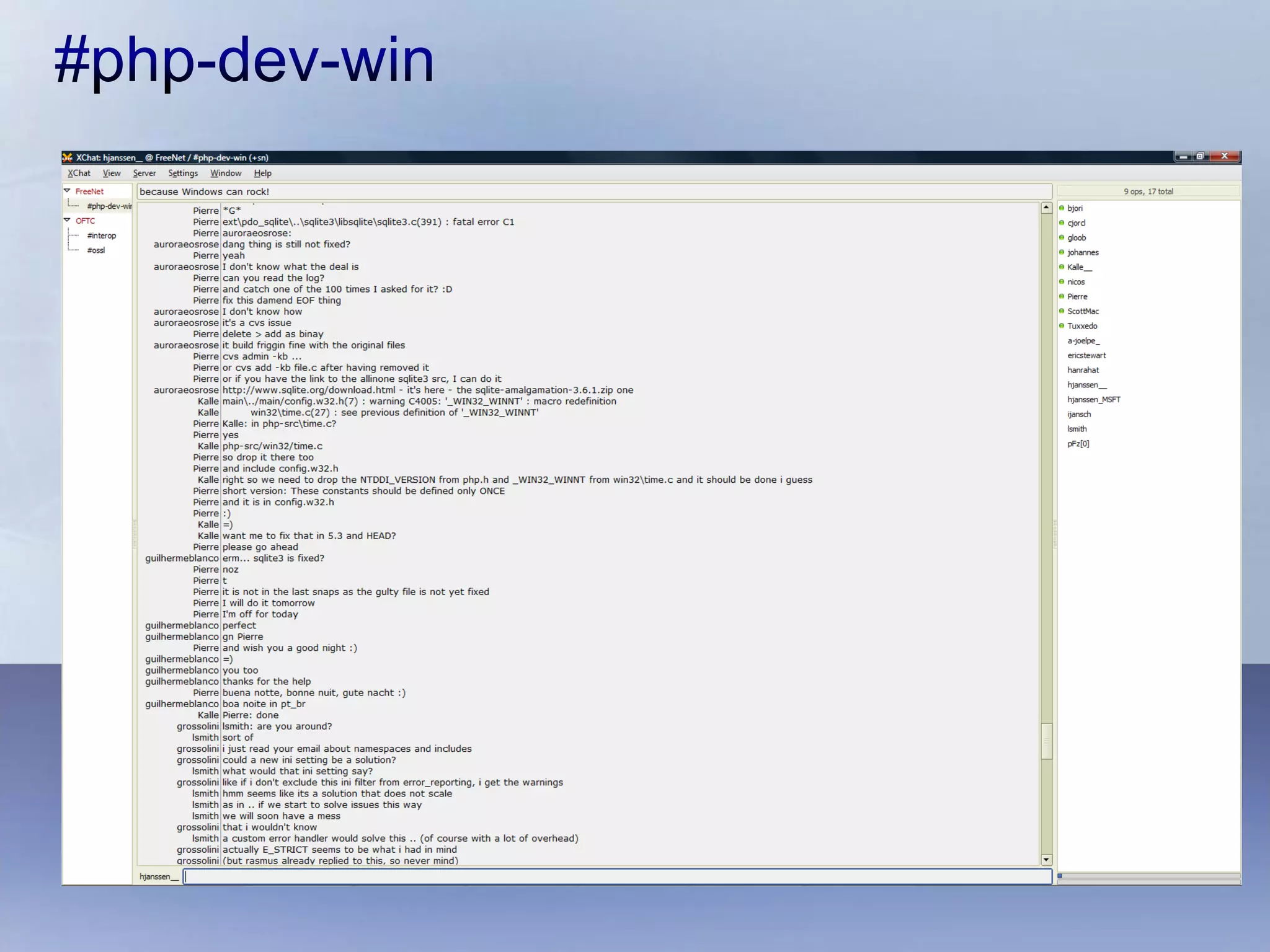Select user lsmith in user list
The image size is (1270, 952).
tap(1077, 429)
